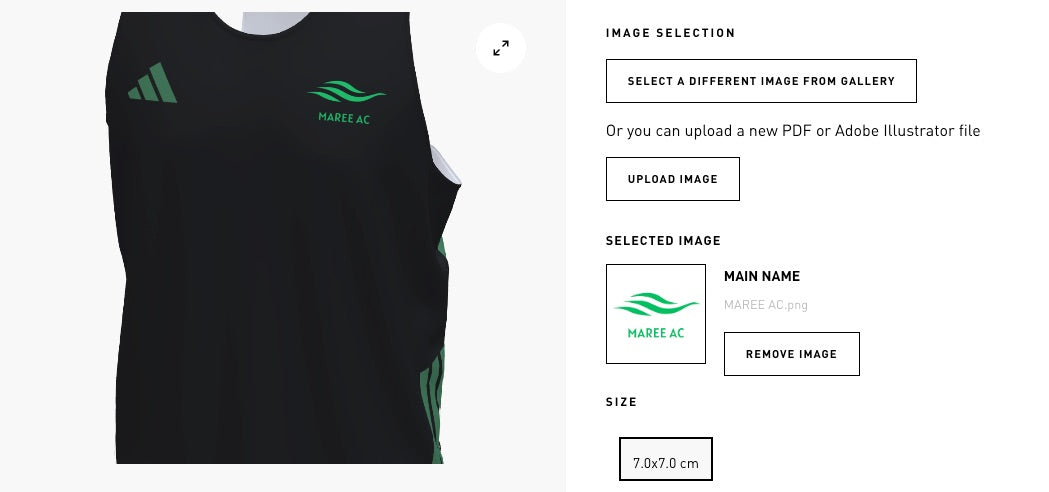Click the MAREE AC text on the jersey chest
This screenshot has height=492, width=1049.
[344, 118]
